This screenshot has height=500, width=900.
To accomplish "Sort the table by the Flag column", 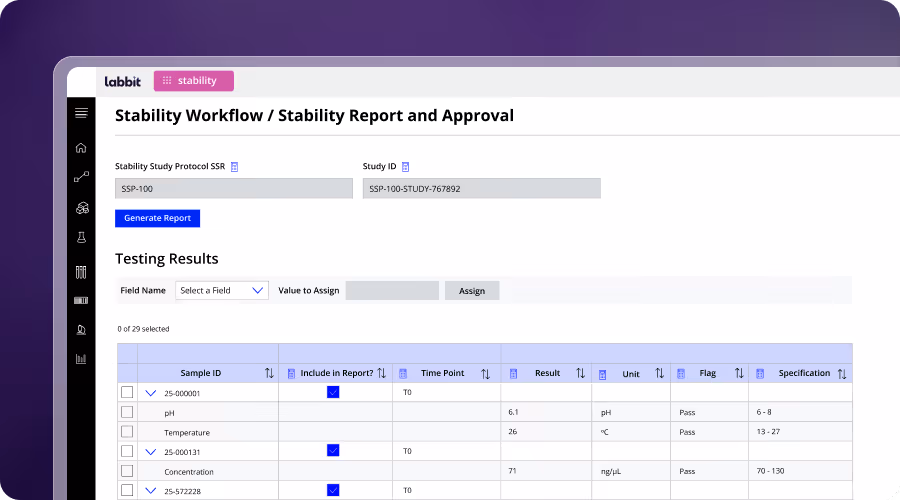I will 739,373.
